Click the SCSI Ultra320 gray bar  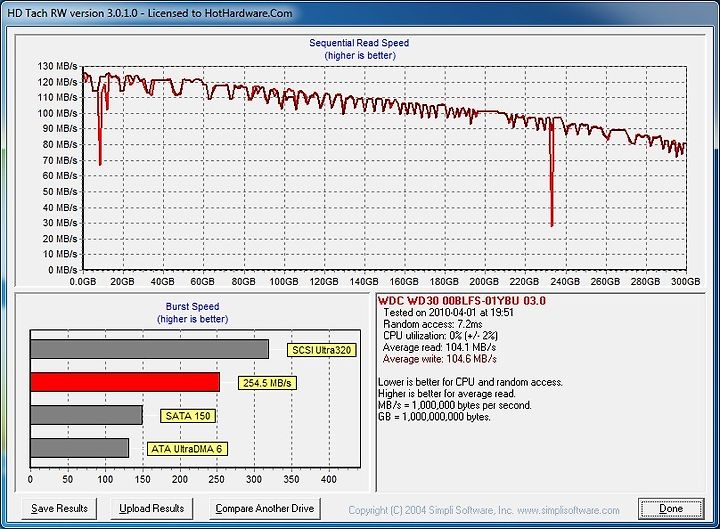pyautogui.click(x=149, y=349)
